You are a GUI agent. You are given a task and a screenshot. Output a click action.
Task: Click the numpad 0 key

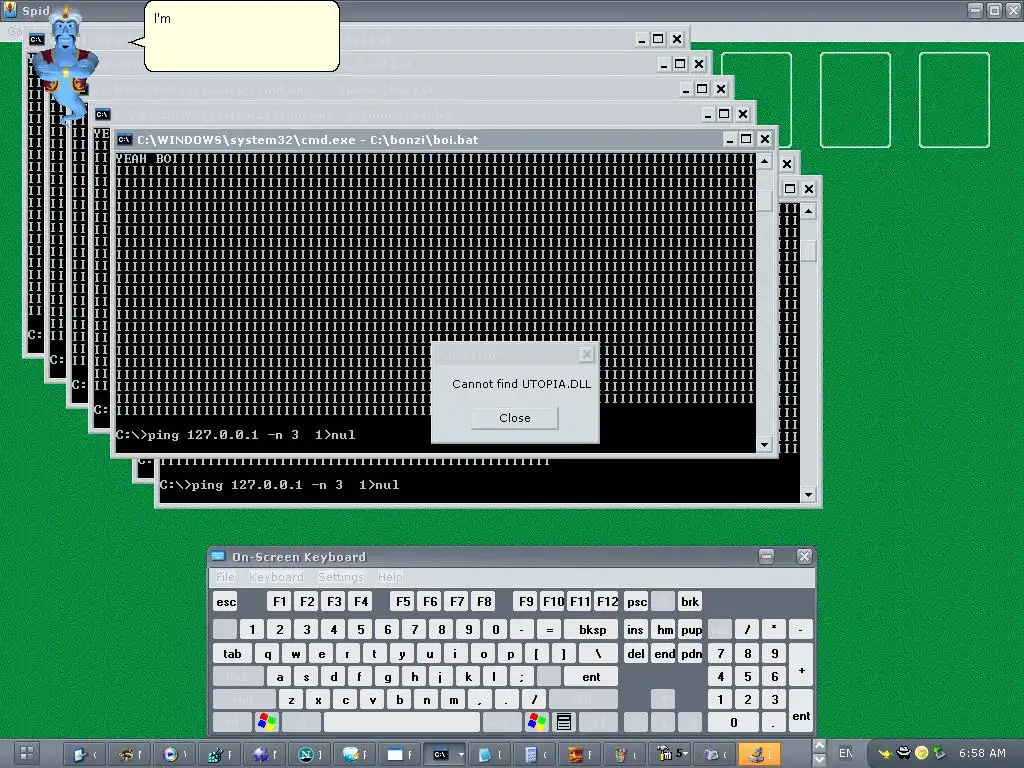click(x=733, y=722)
